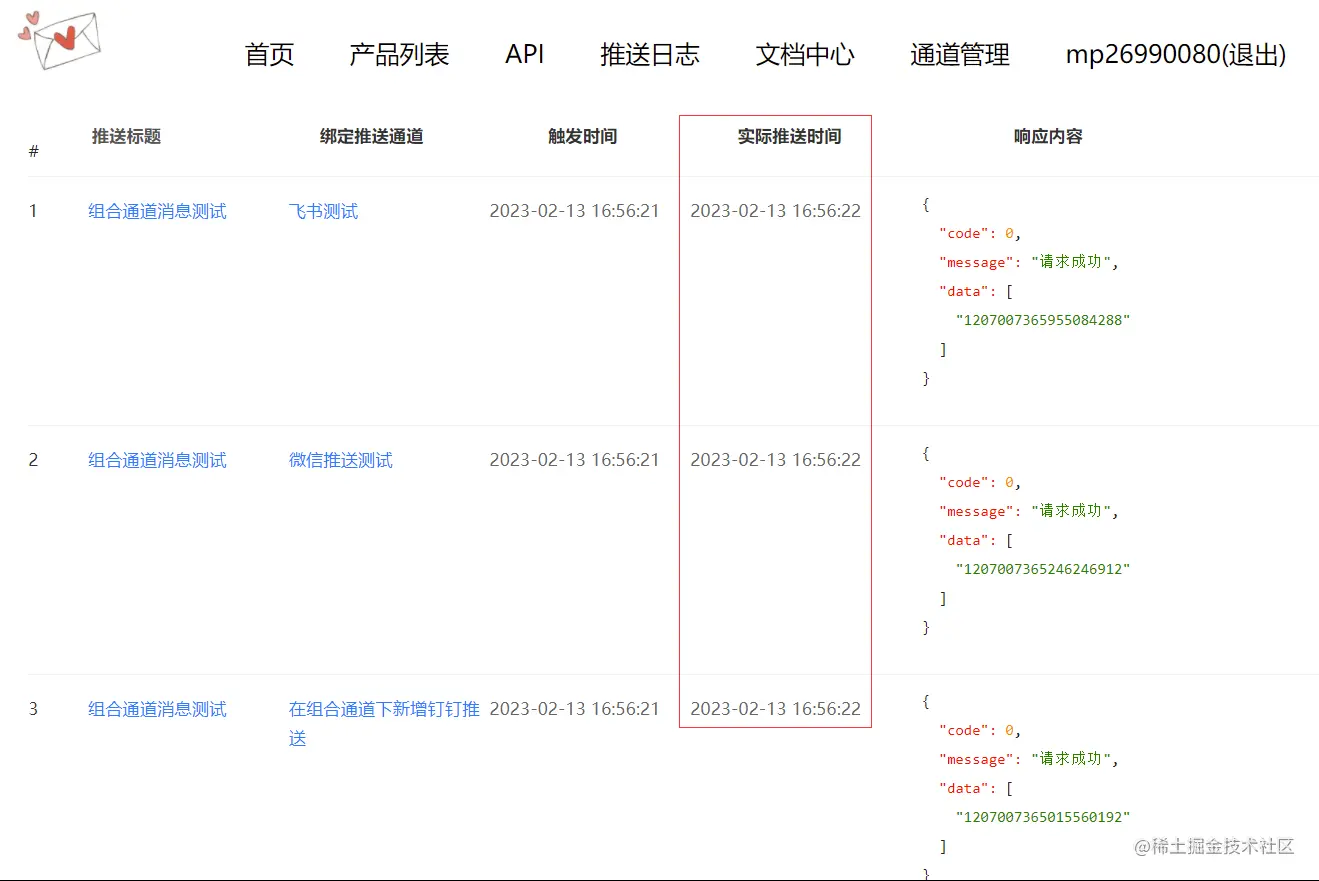Click the 推送标题 column header
The image size is (1319, 881).
click(x=125, y=137)
